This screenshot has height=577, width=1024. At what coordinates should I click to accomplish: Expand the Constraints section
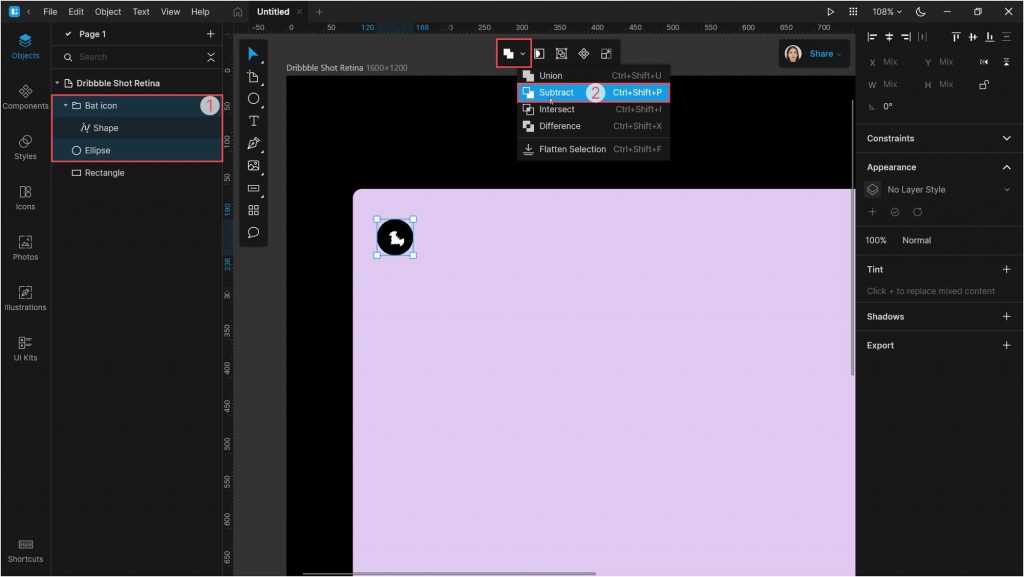[1006, 138]
